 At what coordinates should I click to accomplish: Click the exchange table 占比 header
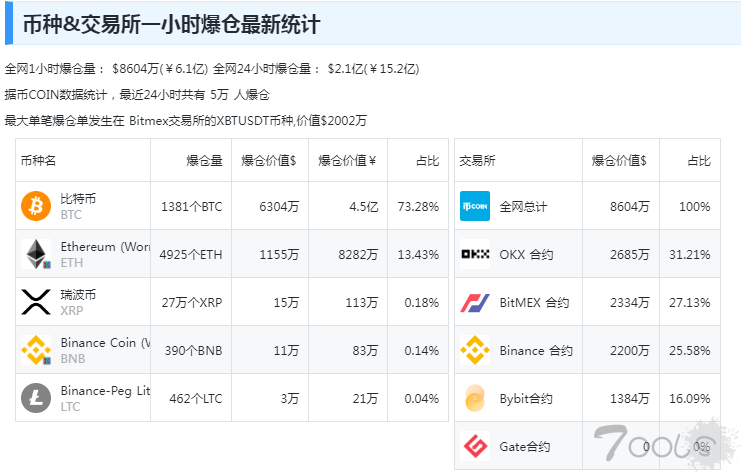pos(699,161)
